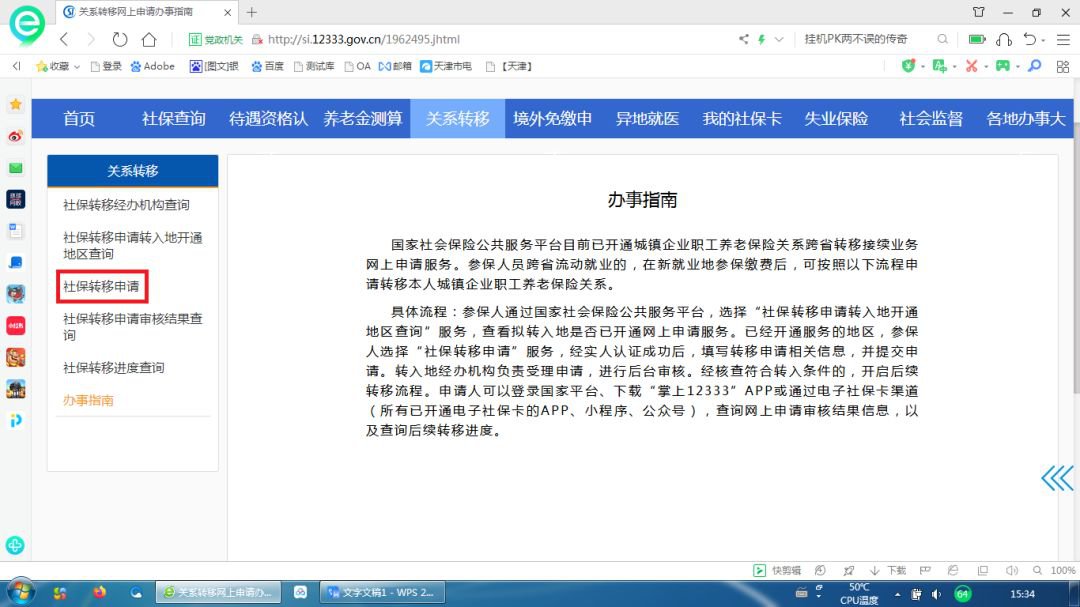This screenshot has height=607, width=1080.
Task: Open the extensions grid icon
Action: coord(1063,67)
